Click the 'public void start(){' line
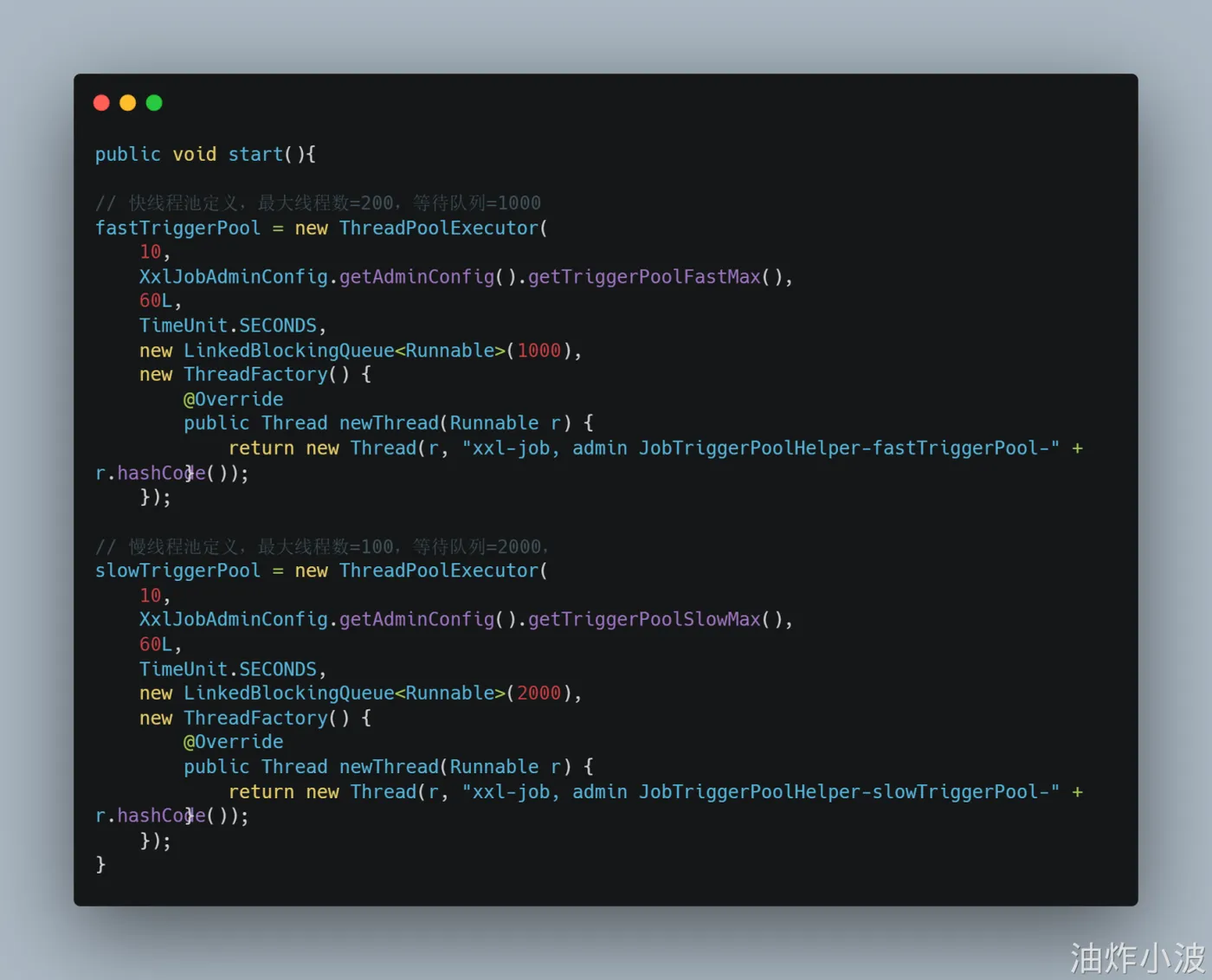Image resolution: width=1212 pixels, height=980 pixels. point(205,154)
